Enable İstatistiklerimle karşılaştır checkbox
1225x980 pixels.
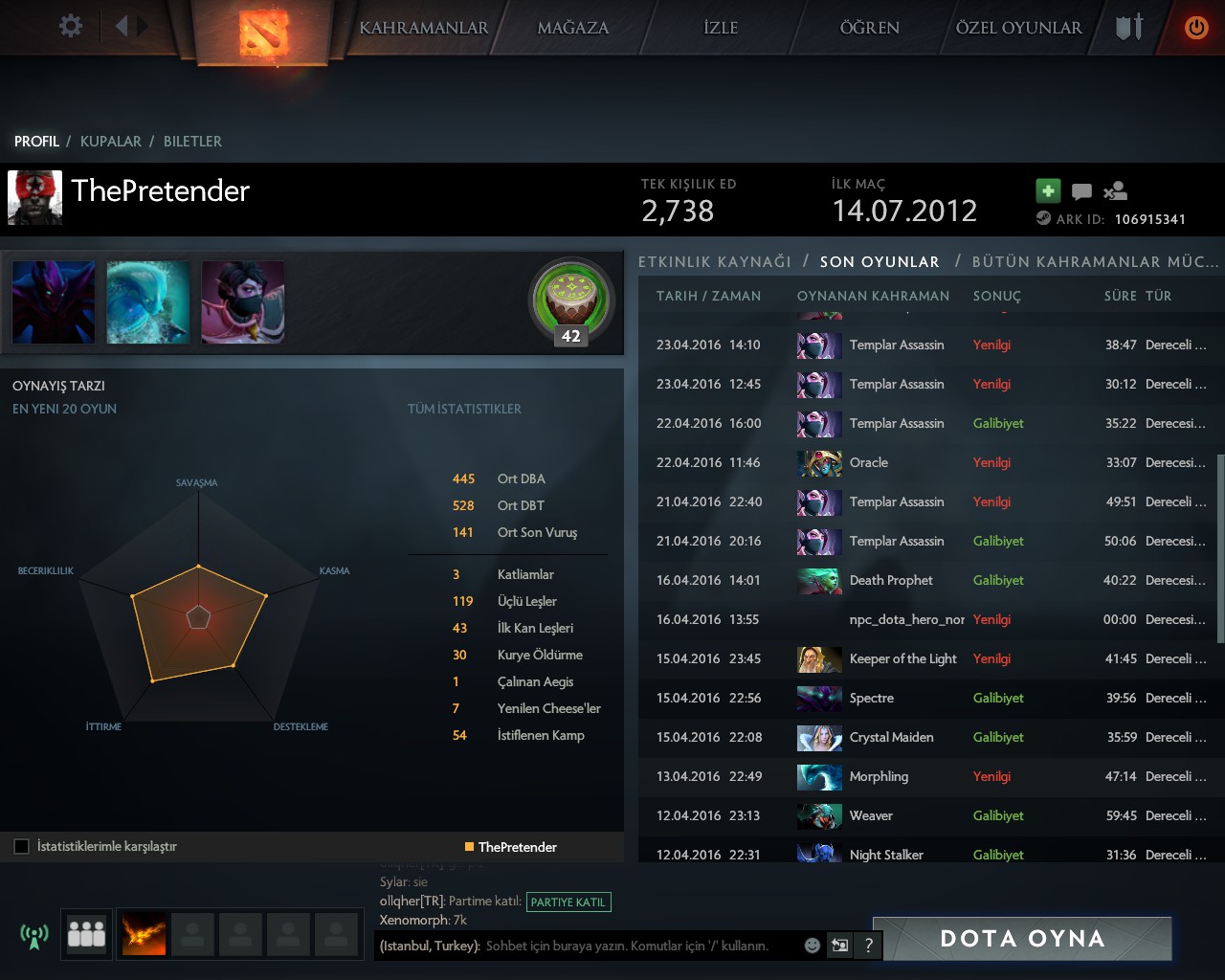[x=22, y=846]
